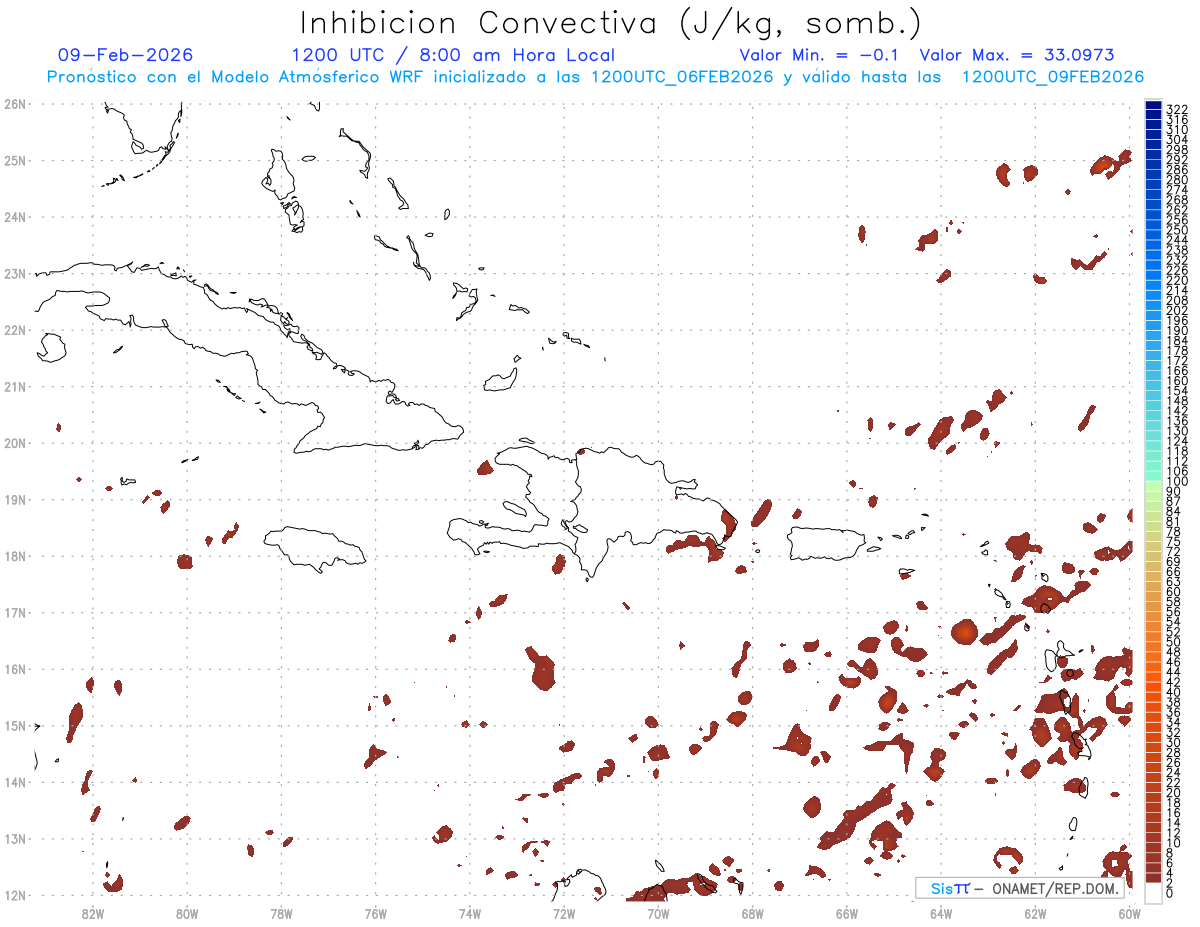Click "1200 UTC / 8:00 am Hora Local"
Image resolution: width=1200 pixels, height=927 pixels.
pyautogui.click(x=453, y=55)
